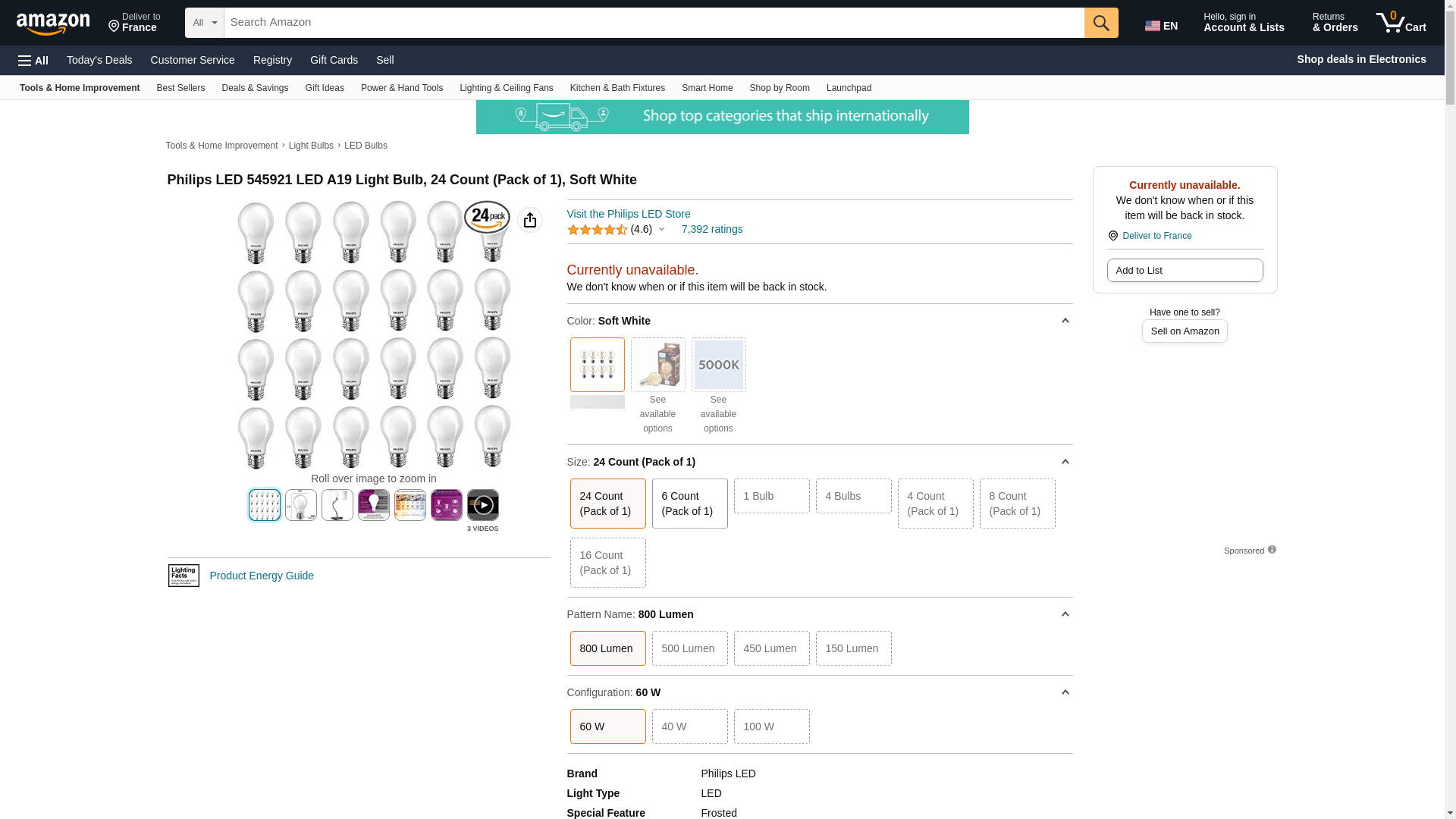Click the magnifying glass search button

[x=1100, y=23]
